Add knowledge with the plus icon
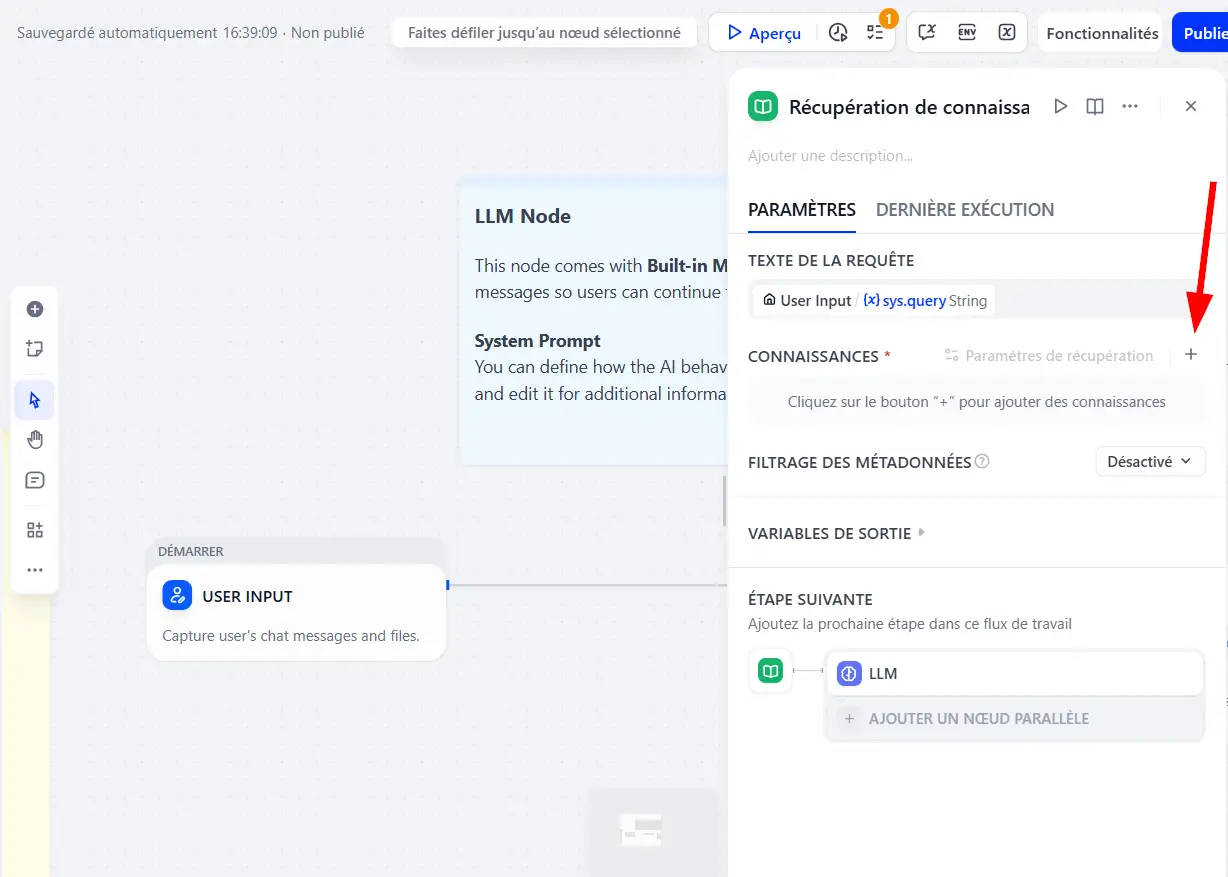Screen dimensions: 1228x877 [1191, 355]
